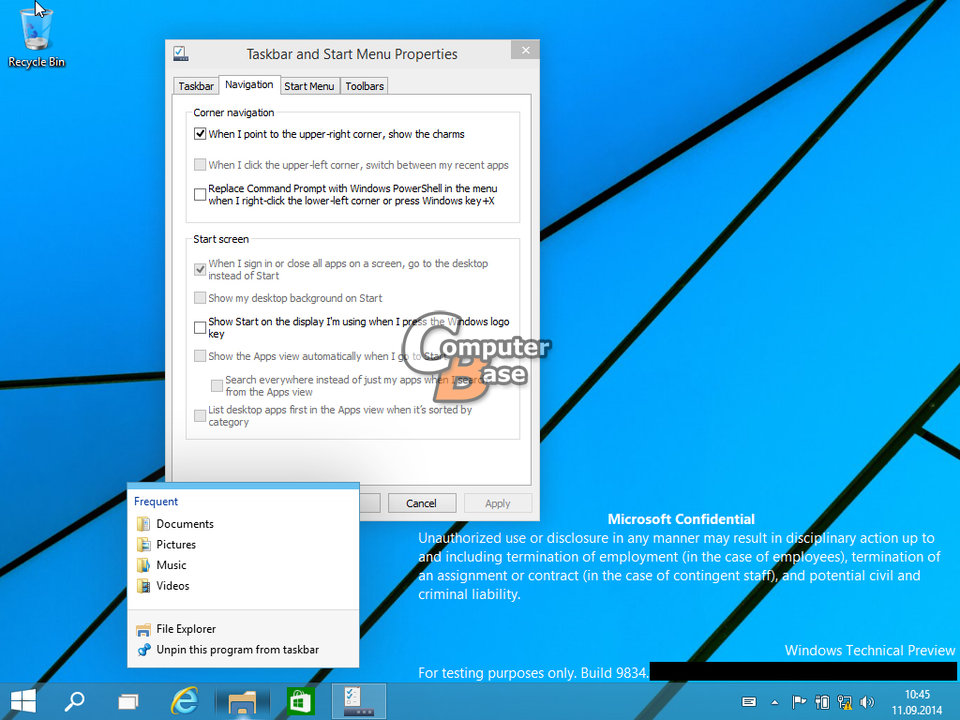Click the Search magnifier on taskbar
This screenshot has width=960, height=720.
tap(75, 700)
